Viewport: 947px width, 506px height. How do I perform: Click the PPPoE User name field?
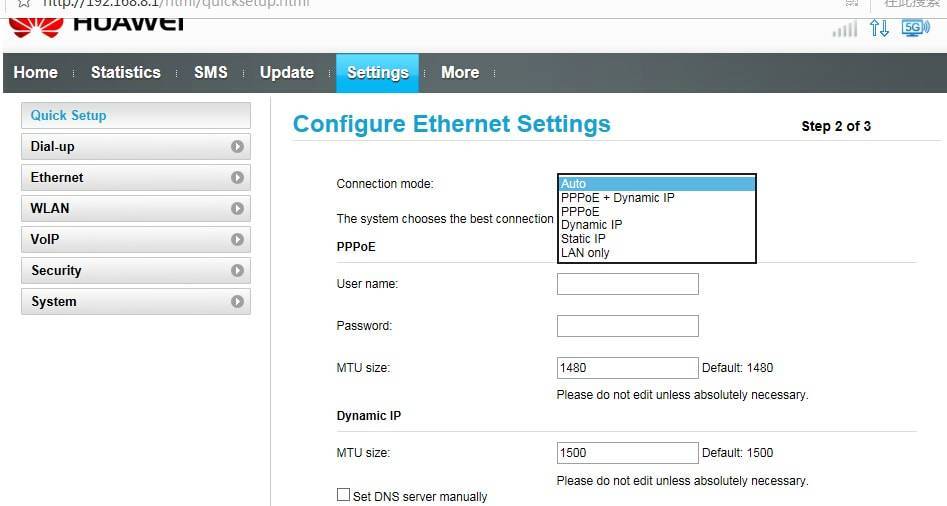627,284
